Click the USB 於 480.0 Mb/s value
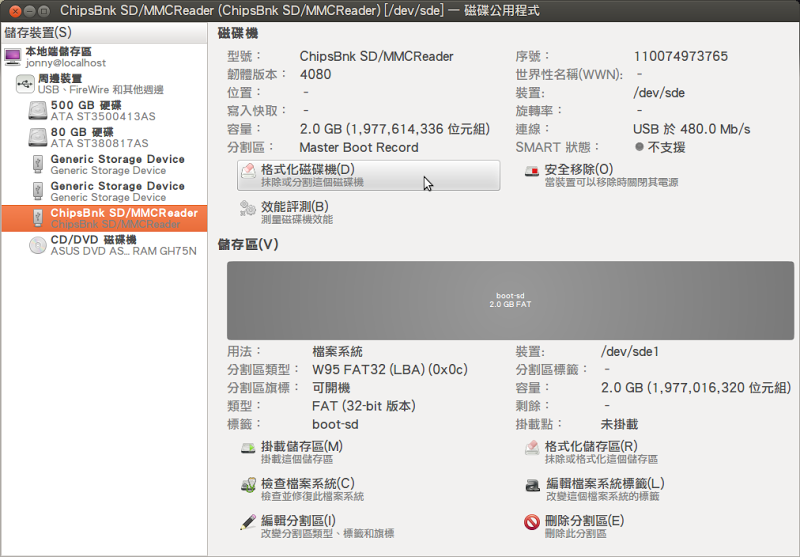The image size is (800, 557). point(691,129)
